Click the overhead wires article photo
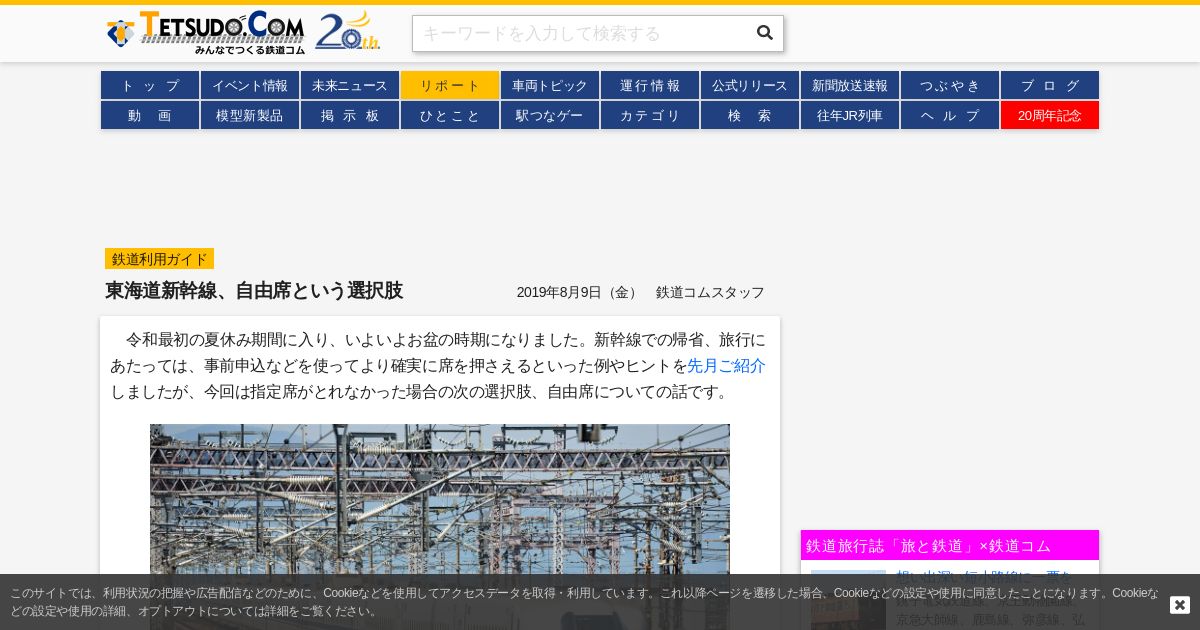1200x630 pixels. pos(440,527)
